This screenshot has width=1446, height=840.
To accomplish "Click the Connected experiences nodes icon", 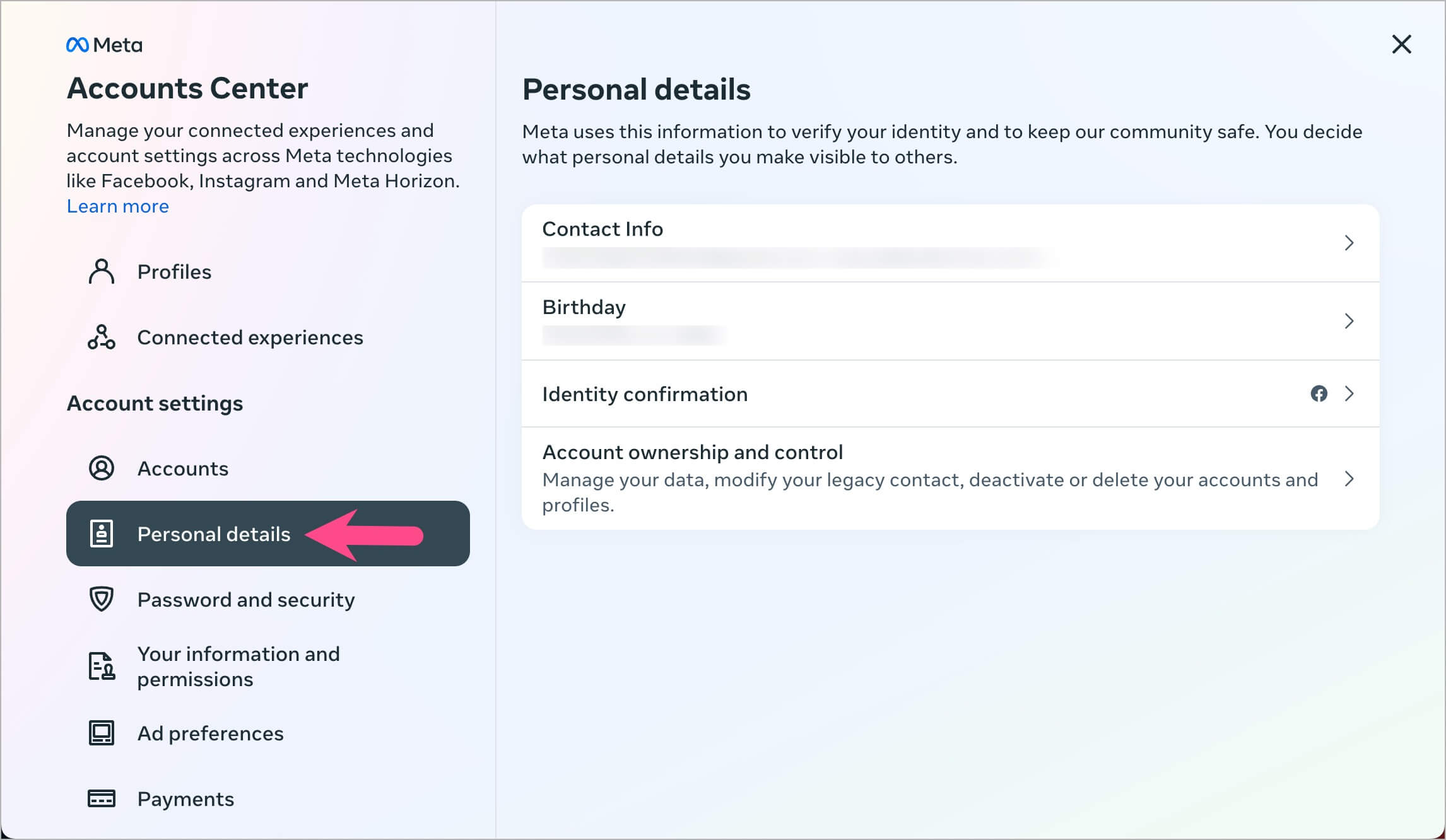I will point(101,337).
